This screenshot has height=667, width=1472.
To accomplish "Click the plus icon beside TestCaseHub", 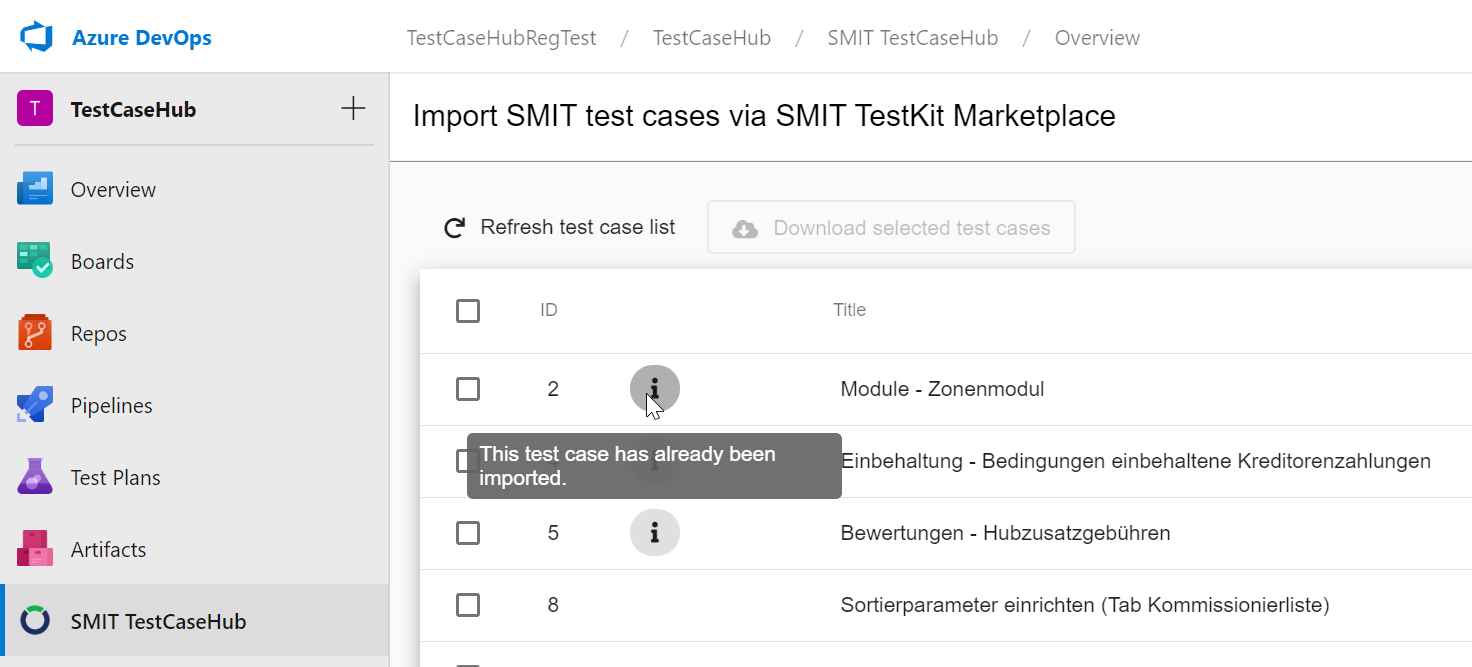I will pyautogui.click(x=353, y=109).
